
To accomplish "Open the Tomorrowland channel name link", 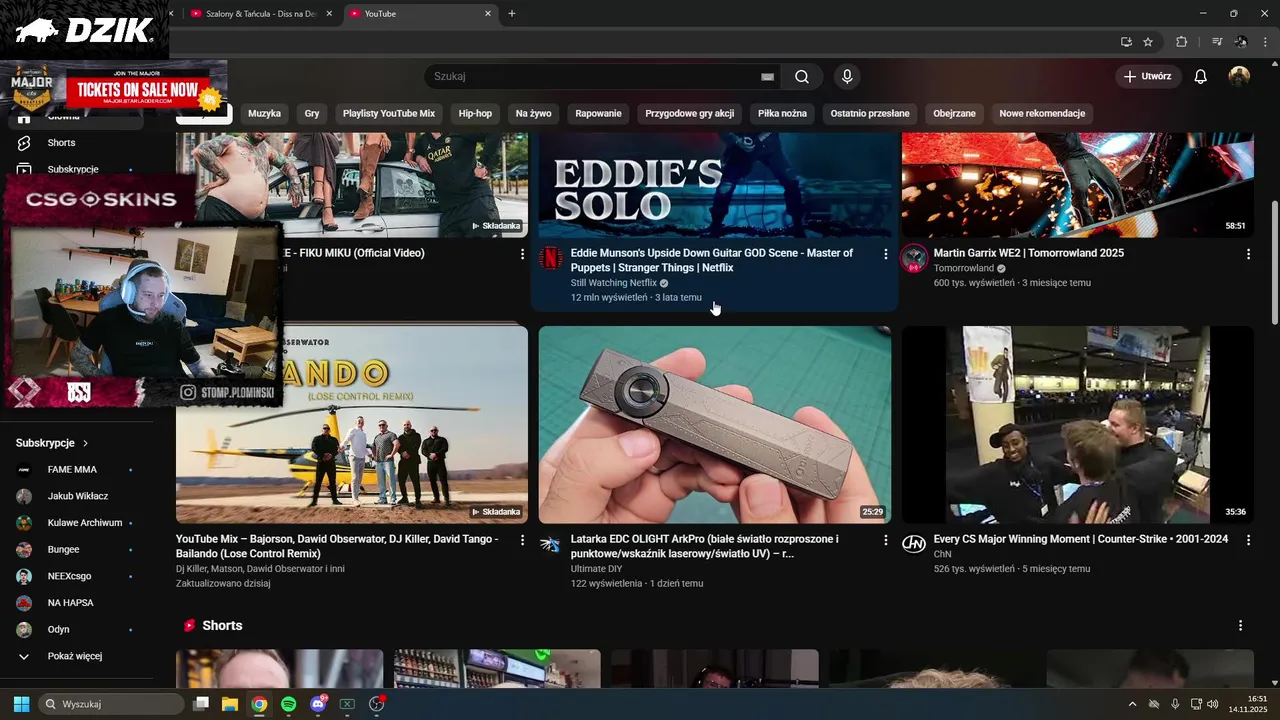I will 963,268.
